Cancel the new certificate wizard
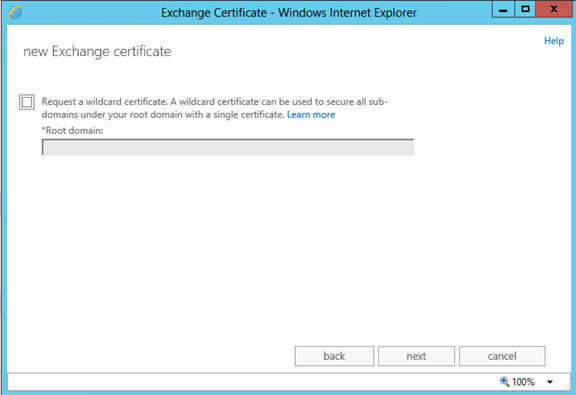The image size is (576, 395). pyautogui.click(x=502, y=356)
